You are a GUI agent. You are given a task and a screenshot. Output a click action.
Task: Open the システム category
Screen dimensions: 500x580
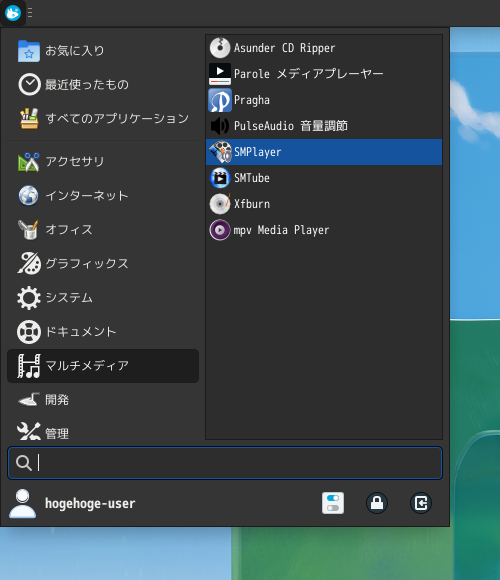click(103, 298)
